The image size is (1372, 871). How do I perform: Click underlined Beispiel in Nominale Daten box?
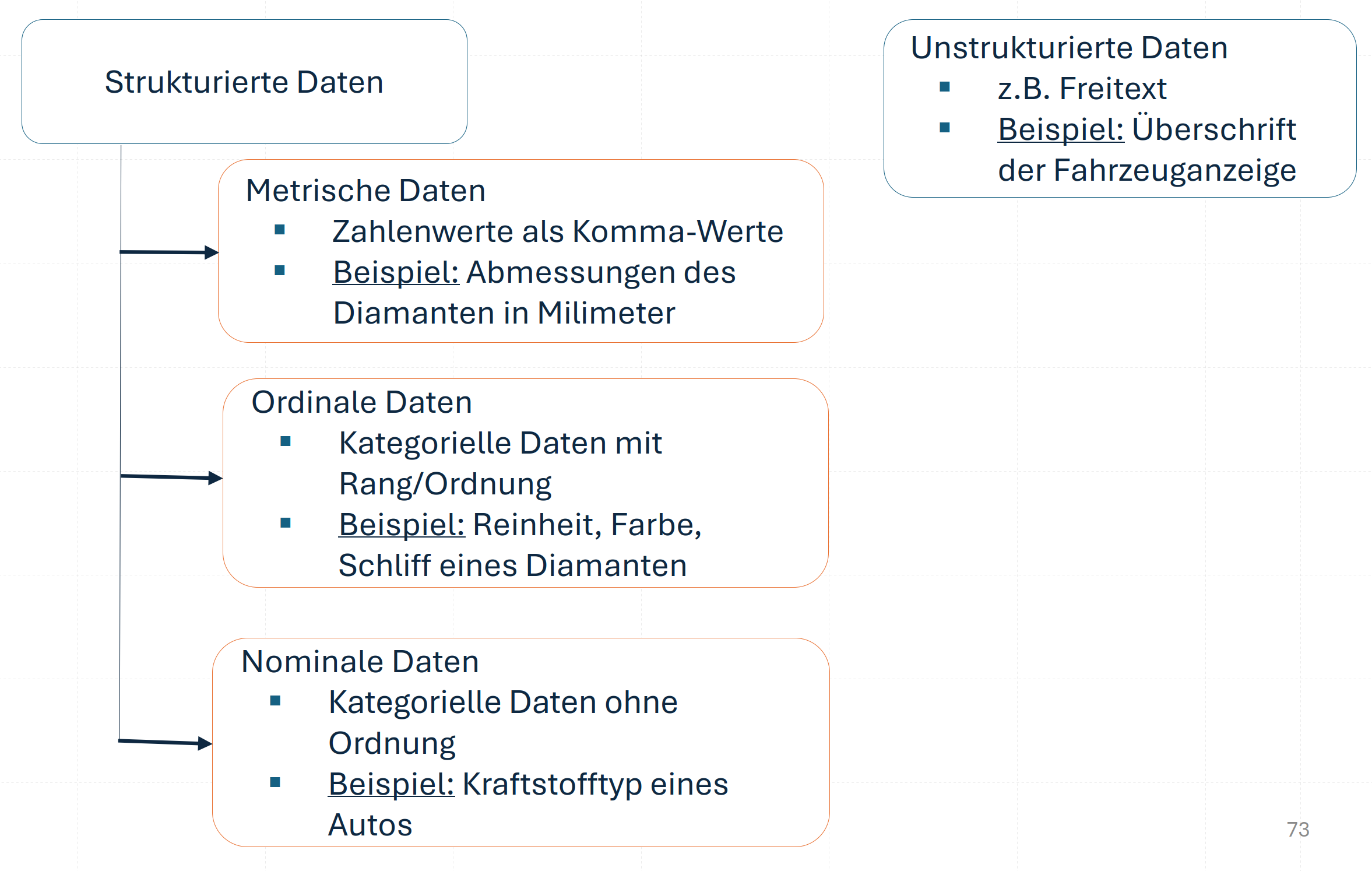point(391,785)
